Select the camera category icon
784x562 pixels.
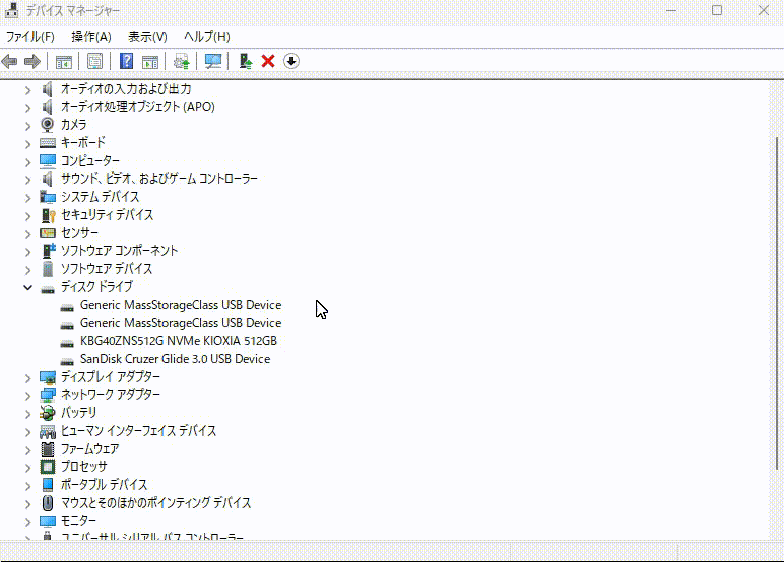tap(48, 124)
